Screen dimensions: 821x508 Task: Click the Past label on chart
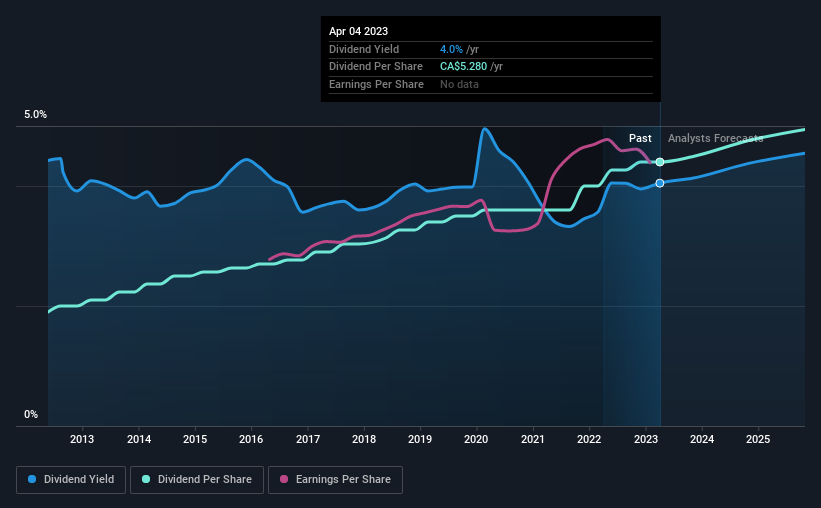pos(640,138)
